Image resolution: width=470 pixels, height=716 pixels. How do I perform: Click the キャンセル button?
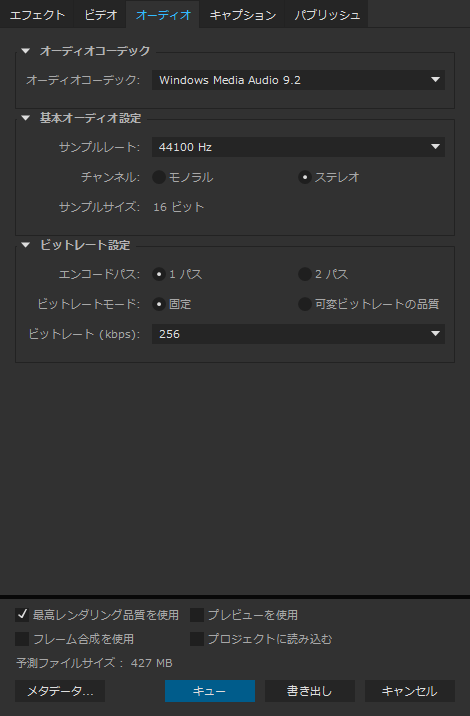(410, 691)
